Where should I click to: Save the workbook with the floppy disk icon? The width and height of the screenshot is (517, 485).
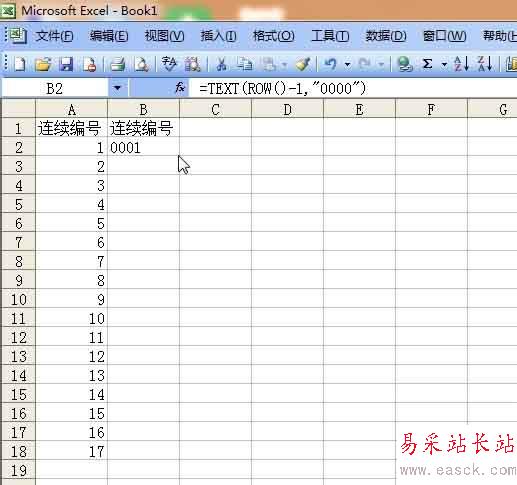coord(66,64)
